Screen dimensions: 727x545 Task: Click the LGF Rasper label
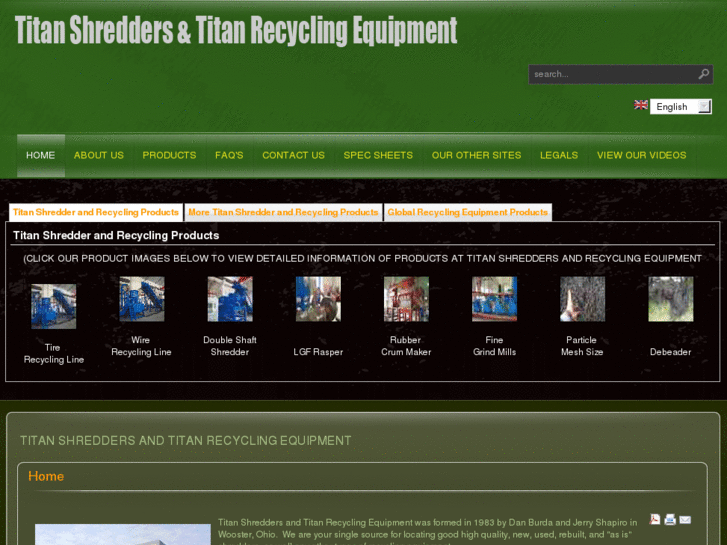(318, 352)
